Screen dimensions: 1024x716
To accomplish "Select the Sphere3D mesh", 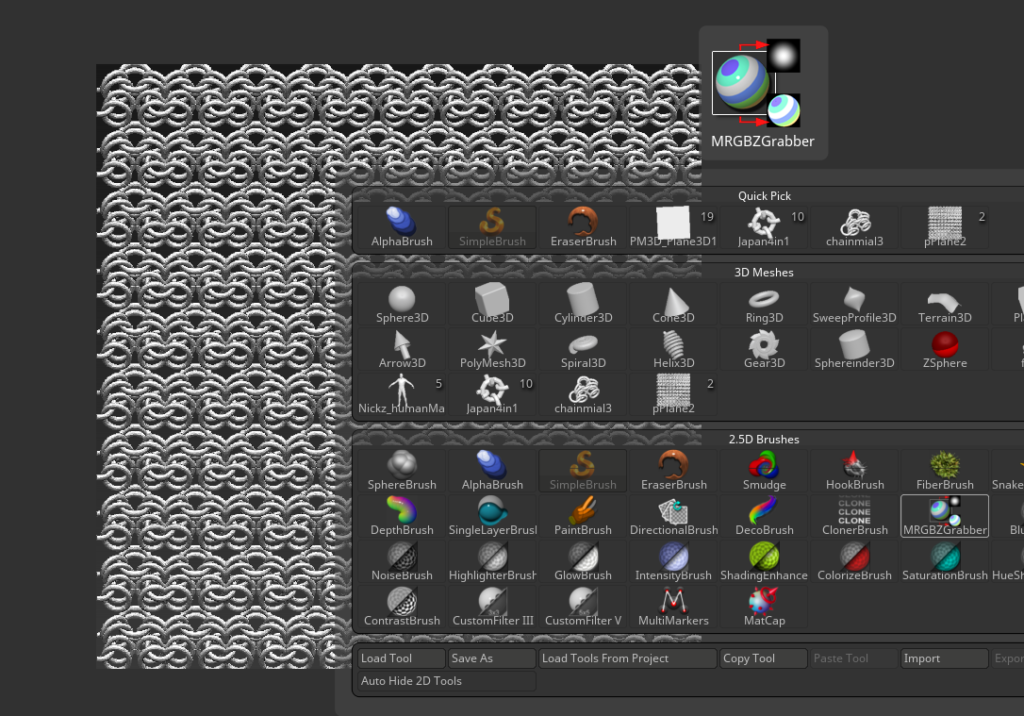I will [x=402, y=304].
